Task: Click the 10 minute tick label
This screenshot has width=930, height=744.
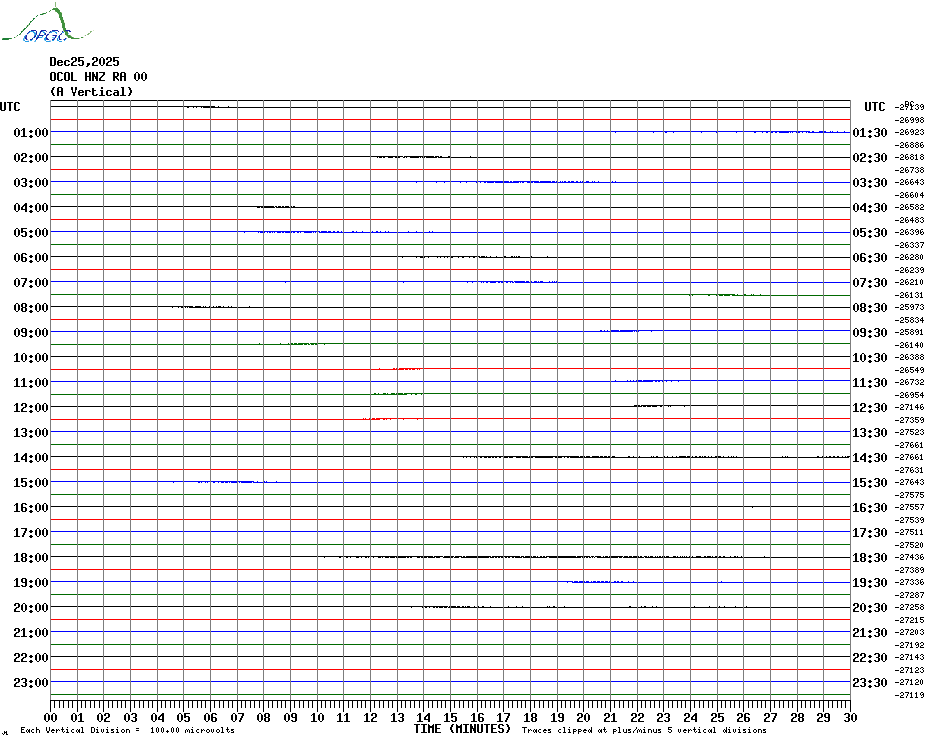Action: (317, 718)
